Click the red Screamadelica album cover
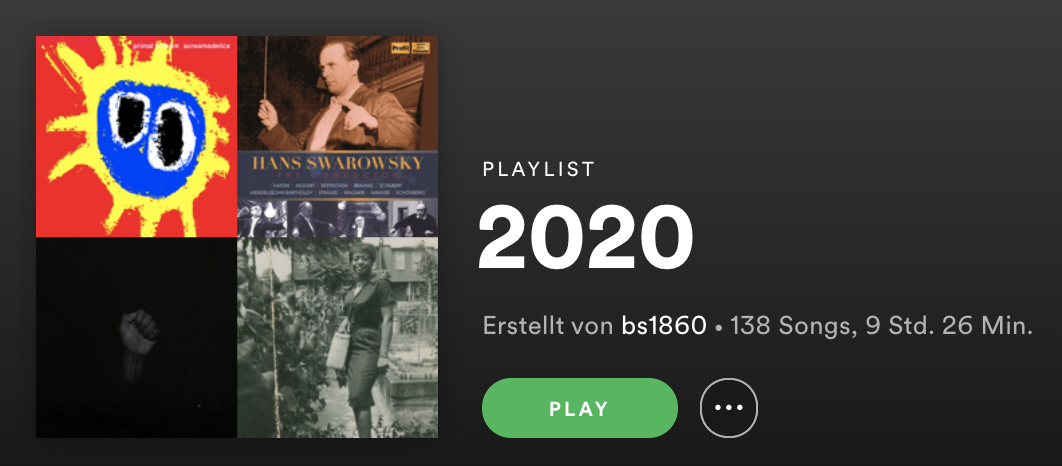 137,136
